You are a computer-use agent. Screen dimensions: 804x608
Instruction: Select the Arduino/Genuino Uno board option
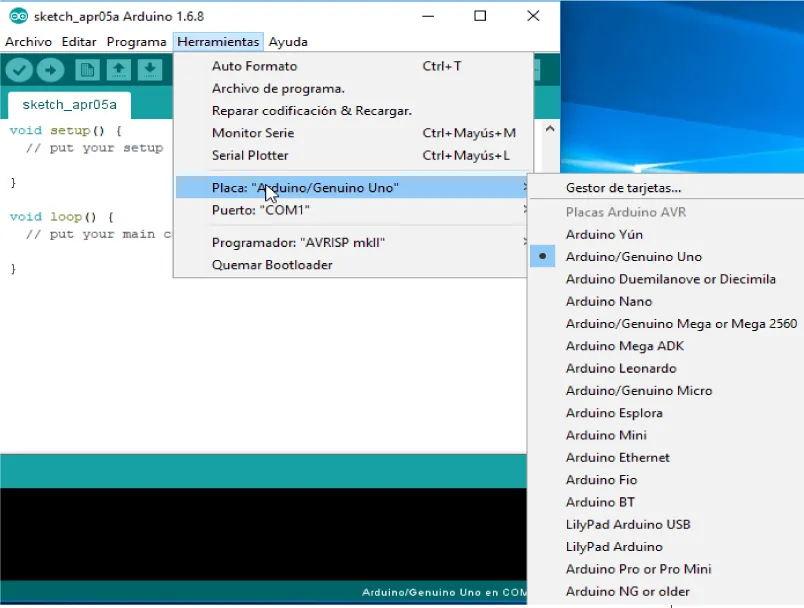[x=633, y=257]
